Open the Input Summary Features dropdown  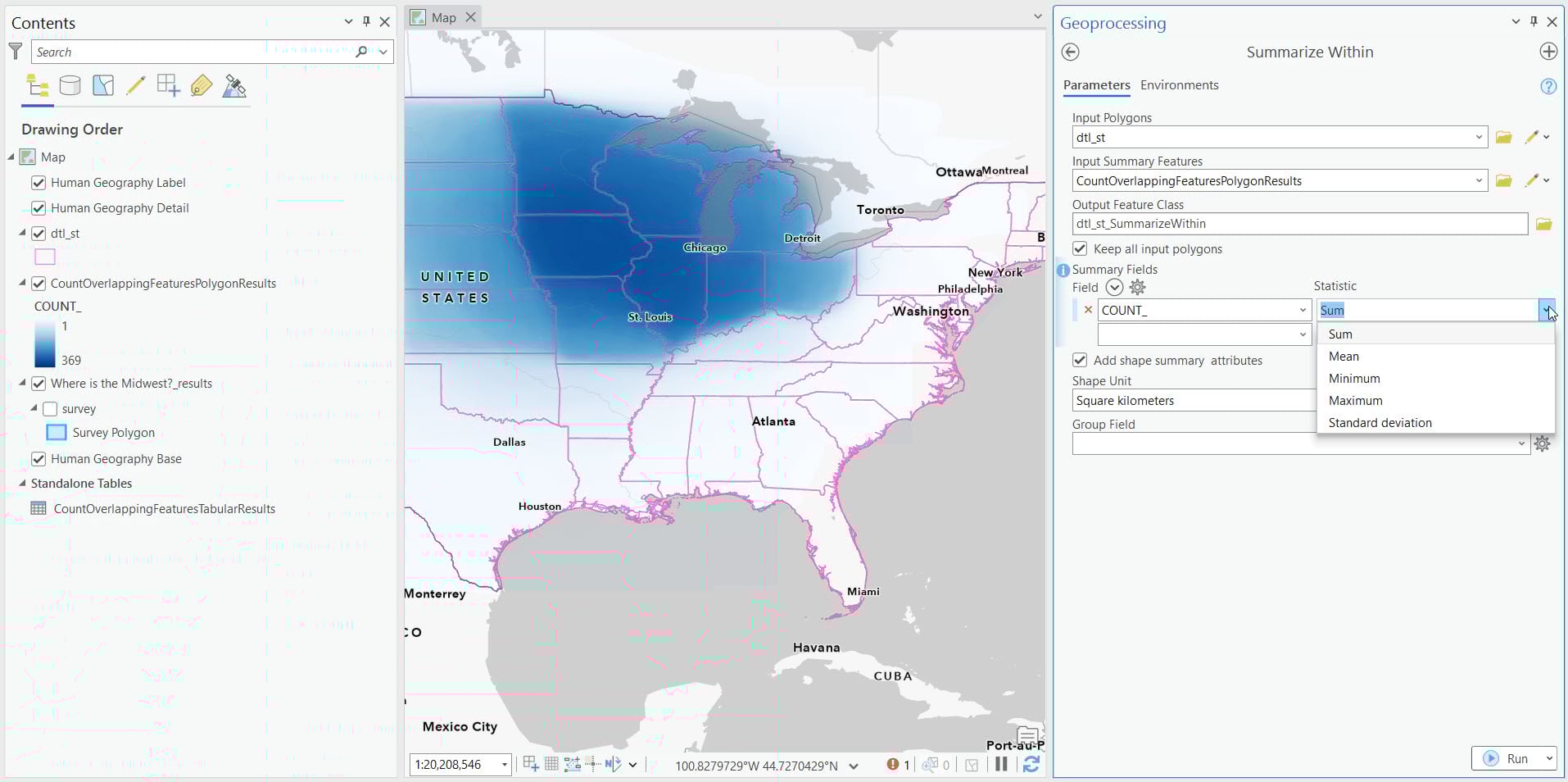1478,180
